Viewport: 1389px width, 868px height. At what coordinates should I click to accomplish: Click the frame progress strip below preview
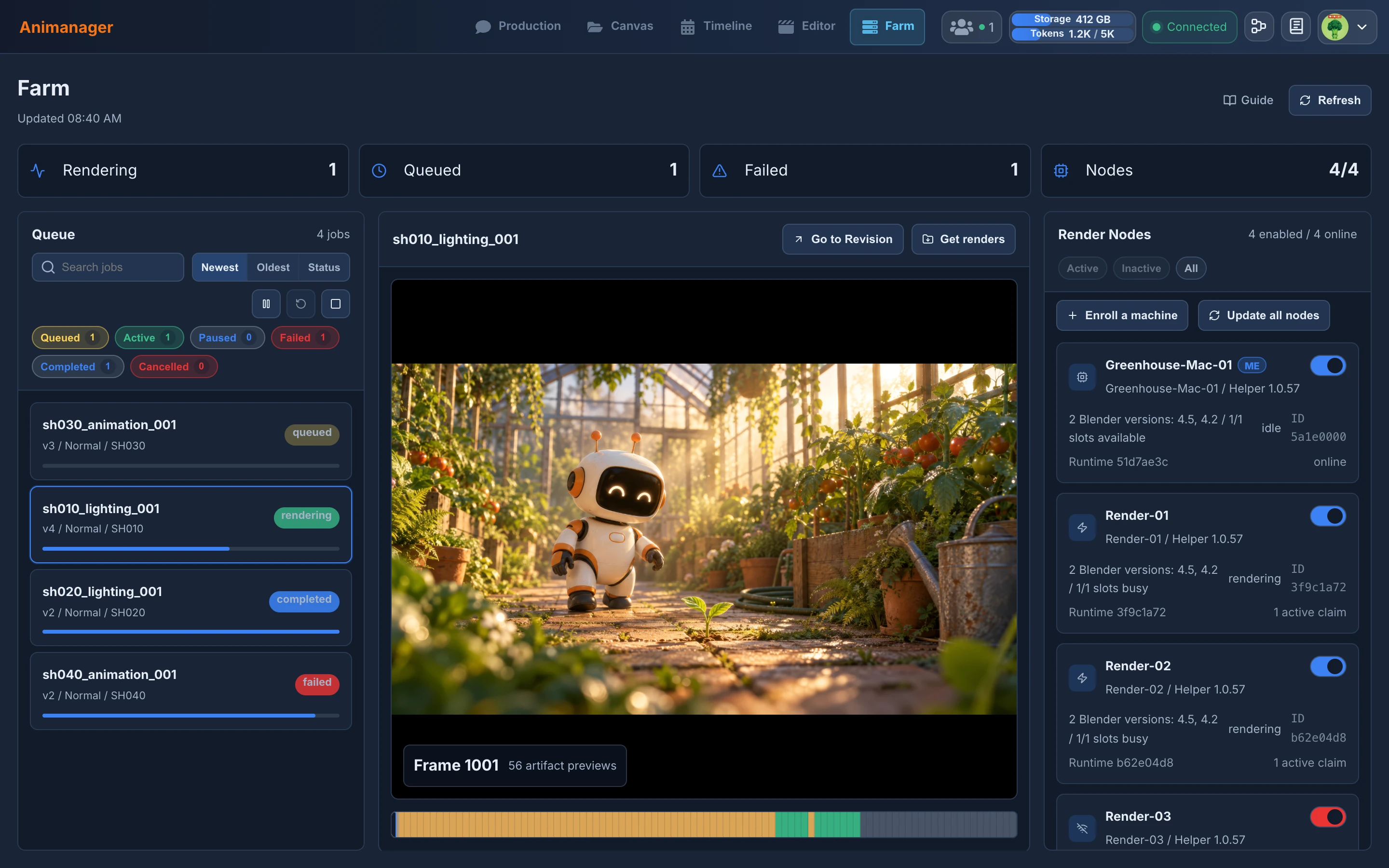(x=704, y=825)
